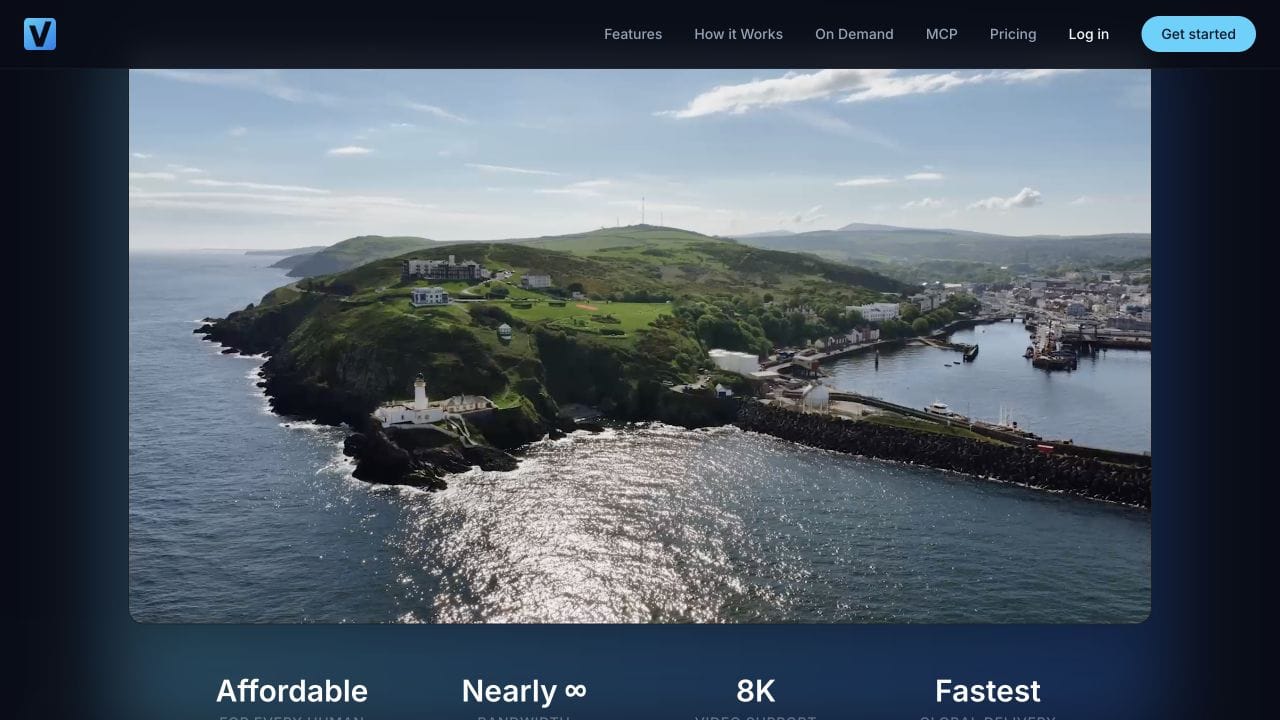Open the MCP navigation link
The height and width of the screenshot is (720, 1280).
942,34
